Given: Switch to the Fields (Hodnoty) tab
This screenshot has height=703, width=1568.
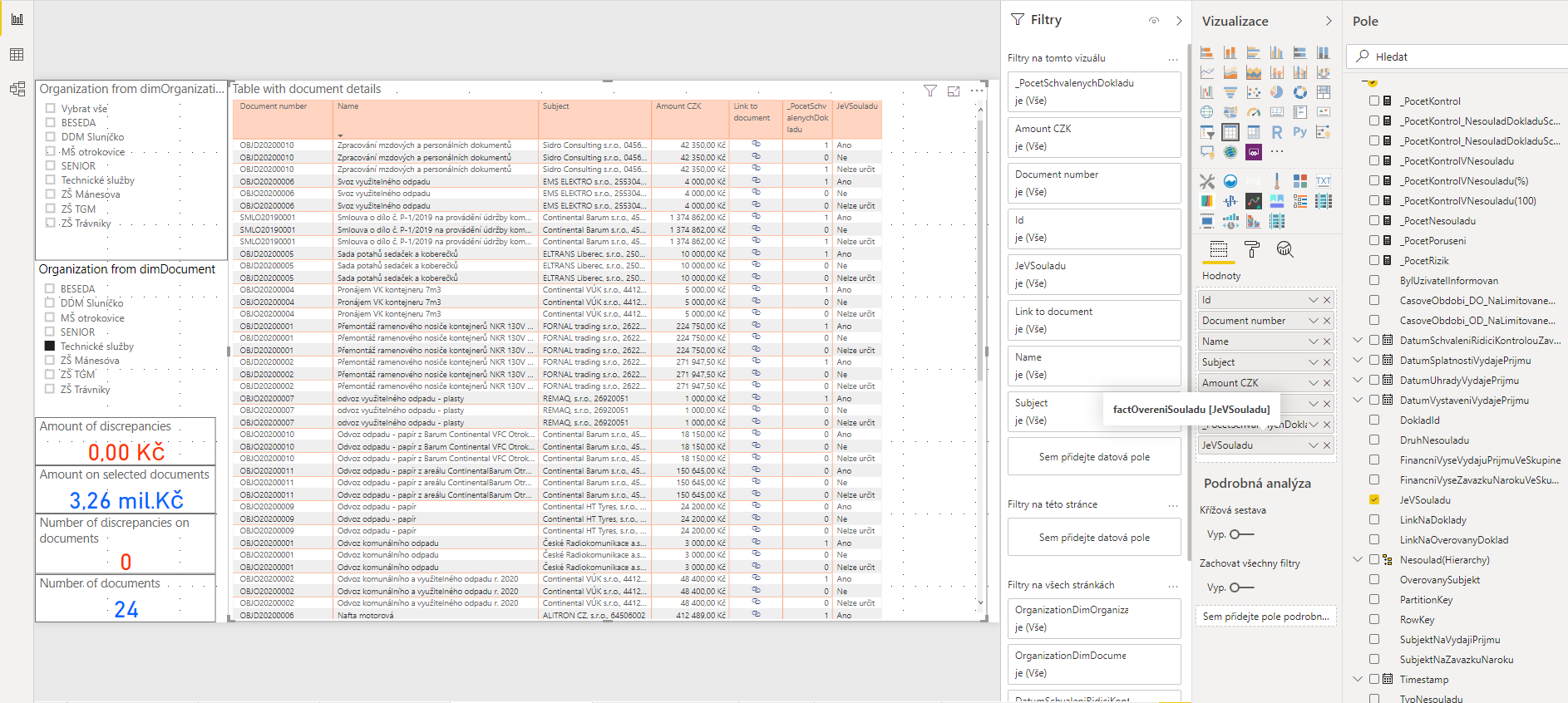Looking at the screenshot, I should [1219, 249].
